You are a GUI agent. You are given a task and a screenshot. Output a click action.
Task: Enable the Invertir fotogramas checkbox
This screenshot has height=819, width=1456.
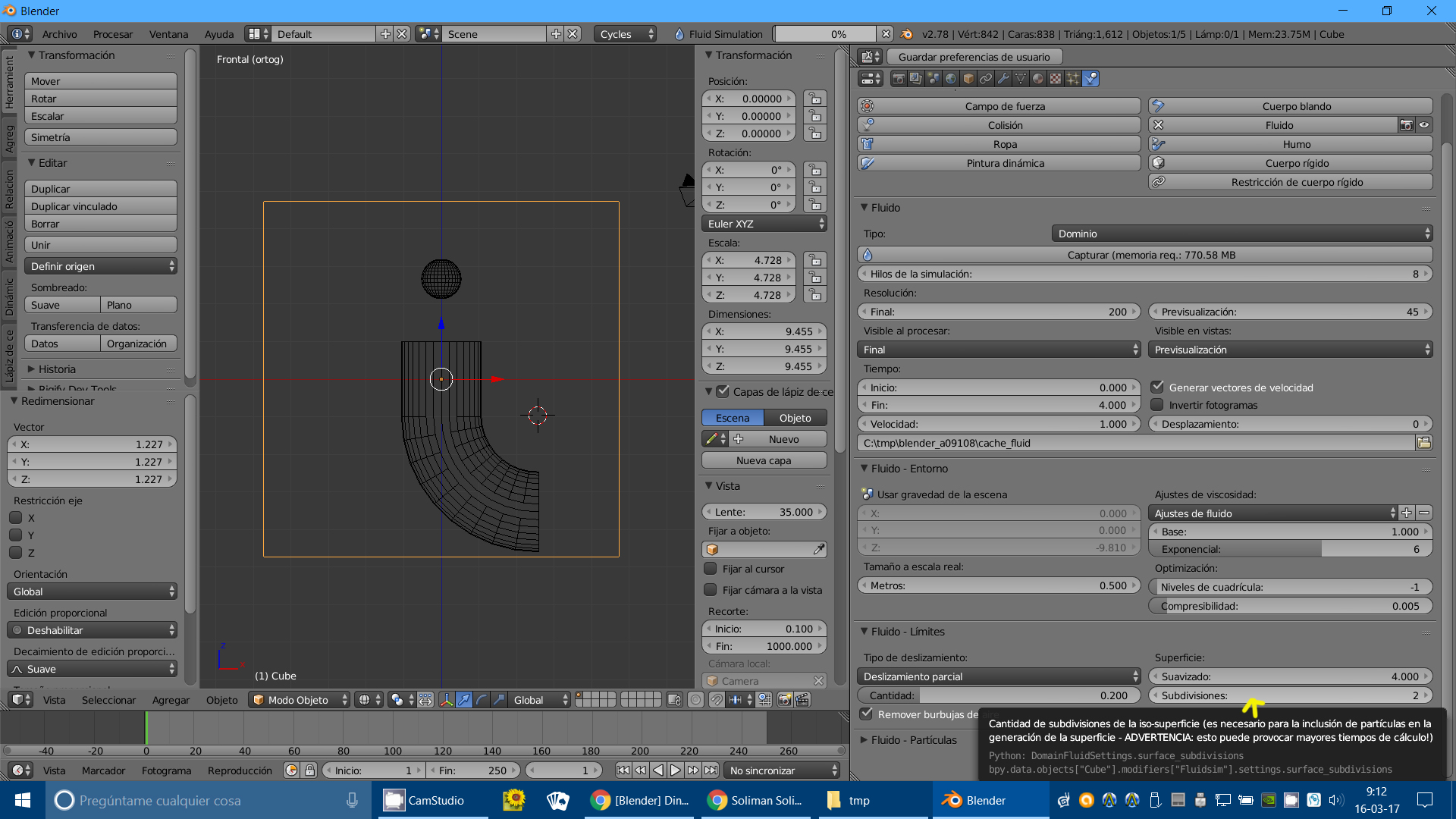click(x=1157, y=405)
